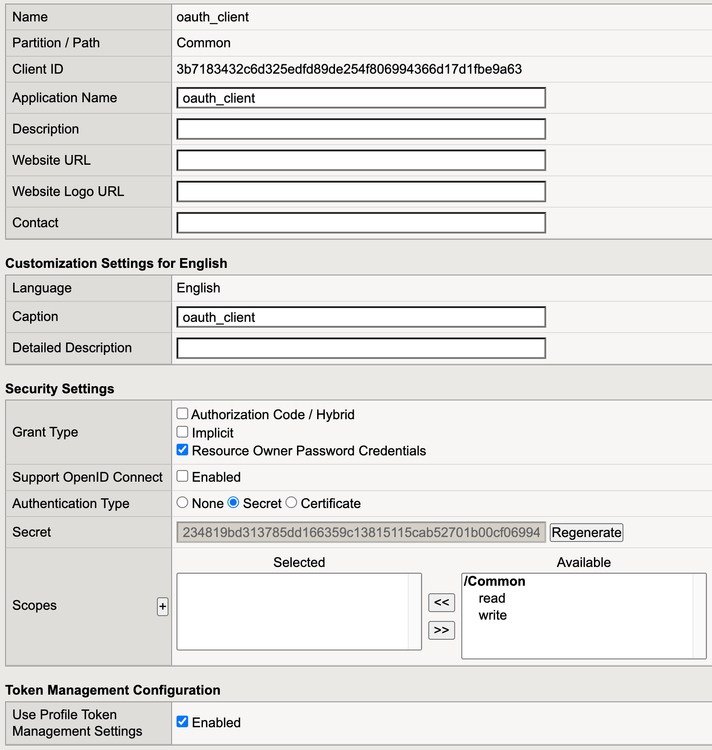Screen dimensions: 712x750
Task: Disable Use Profile Token Management Settings
Action: tap(183, 722)
